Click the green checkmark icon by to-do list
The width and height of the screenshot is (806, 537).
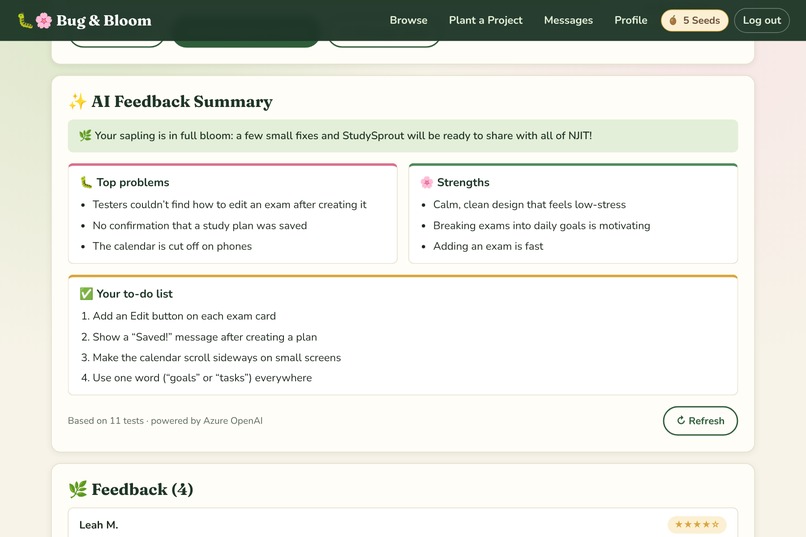click(86, 293)
